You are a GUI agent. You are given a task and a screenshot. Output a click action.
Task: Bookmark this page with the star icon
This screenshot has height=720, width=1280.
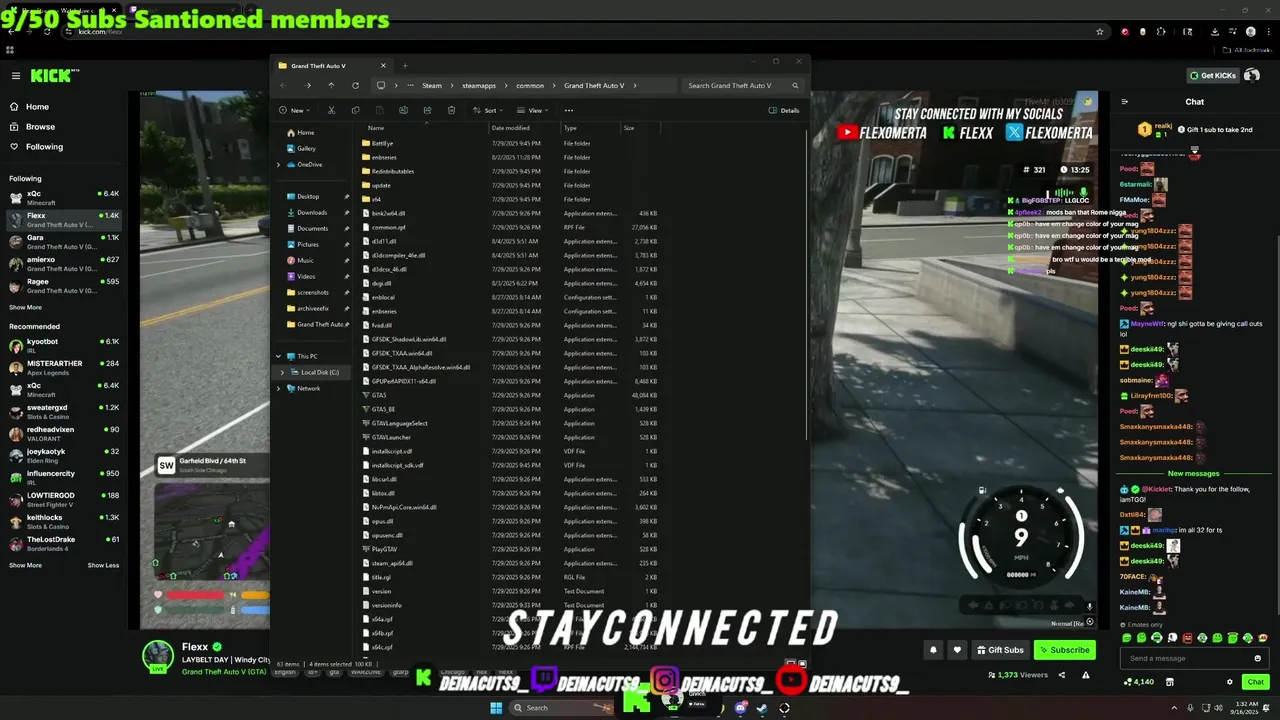click(x=1100, y=32)
